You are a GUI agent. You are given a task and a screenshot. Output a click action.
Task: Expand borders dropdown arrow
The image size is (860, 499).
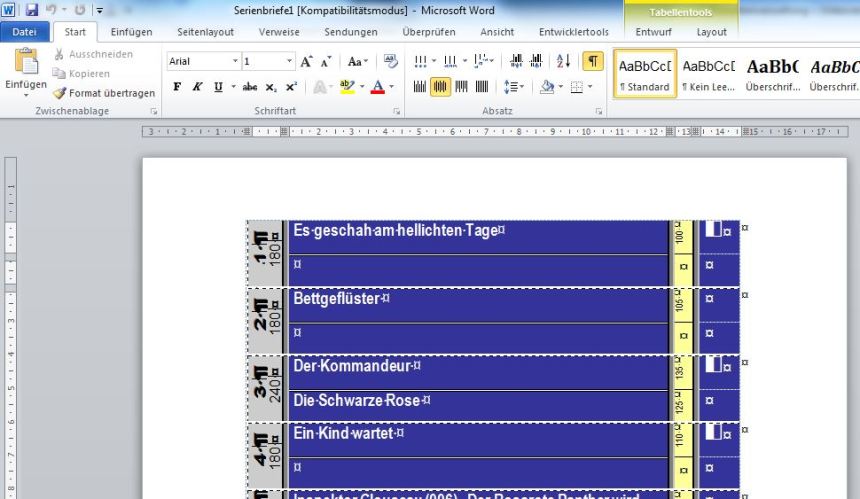(x=590, y=87)
